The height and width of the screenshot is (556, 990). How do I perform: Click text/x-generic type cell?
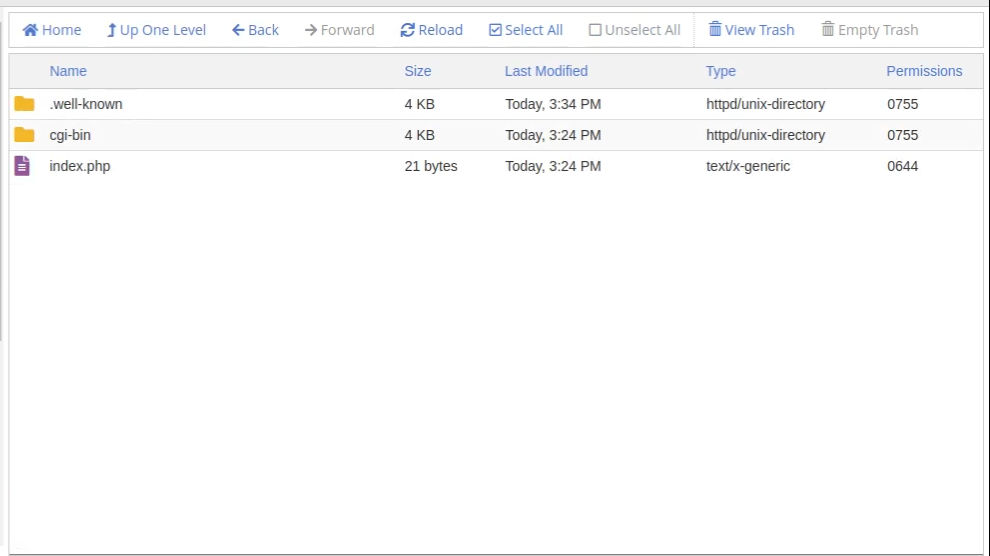click(x=748, y=166)
